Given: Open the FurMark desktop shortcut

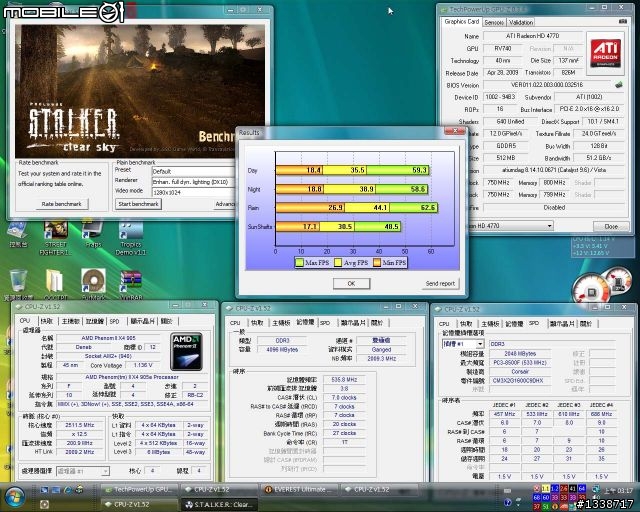Looking at the screenshot, I should click(93, 283).
